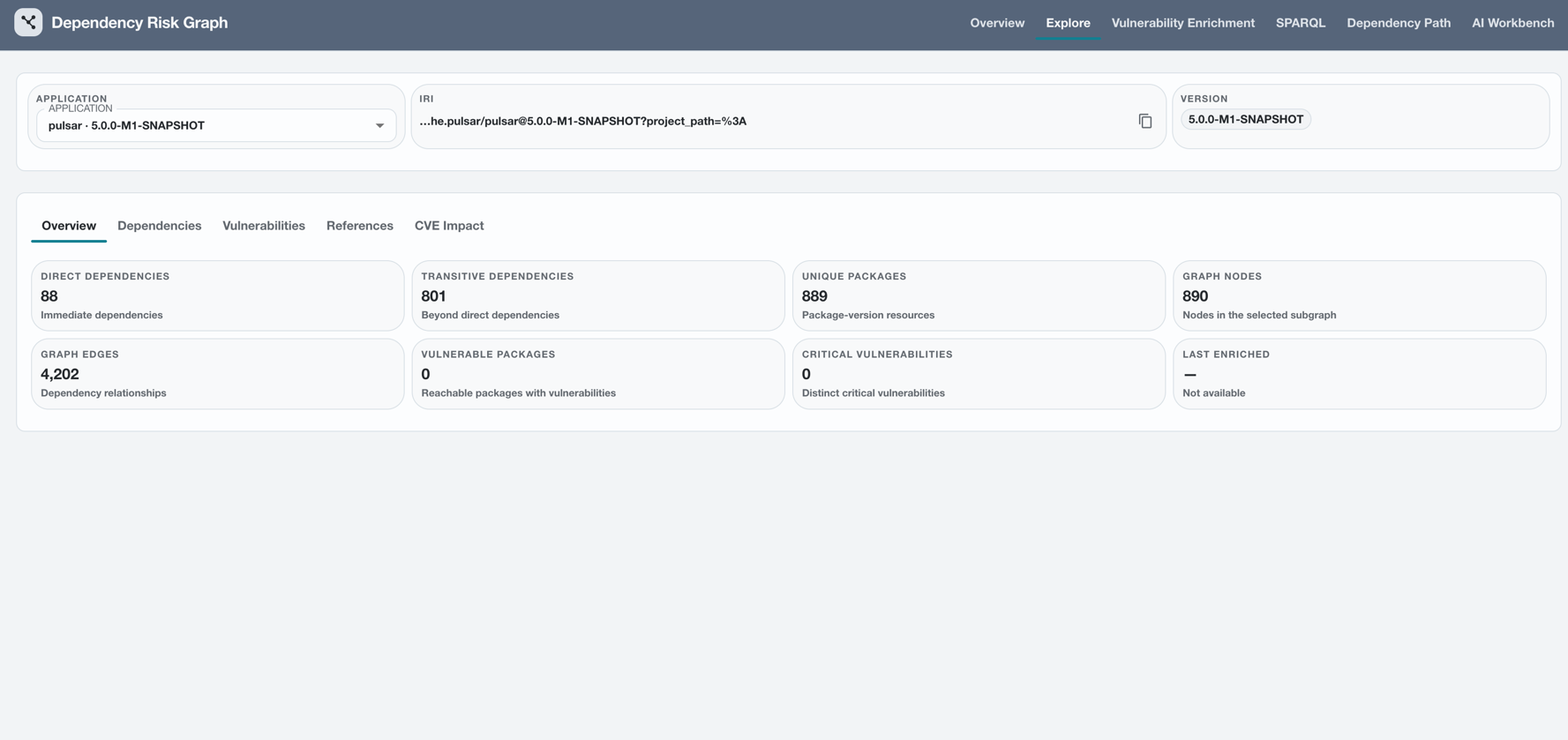Screen dimensions: 1568x740
Task: Open the References tab
Action: 360,226
